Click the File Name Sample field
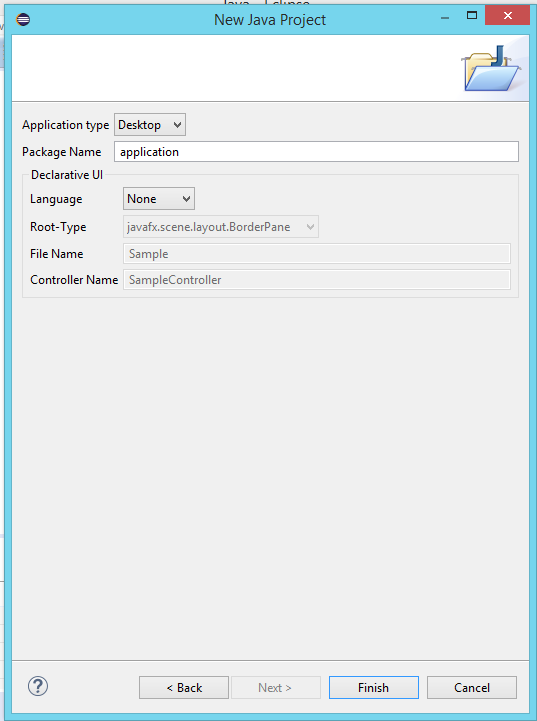The image size is (537, 721). pyautogui.click(x=317, y=254)
